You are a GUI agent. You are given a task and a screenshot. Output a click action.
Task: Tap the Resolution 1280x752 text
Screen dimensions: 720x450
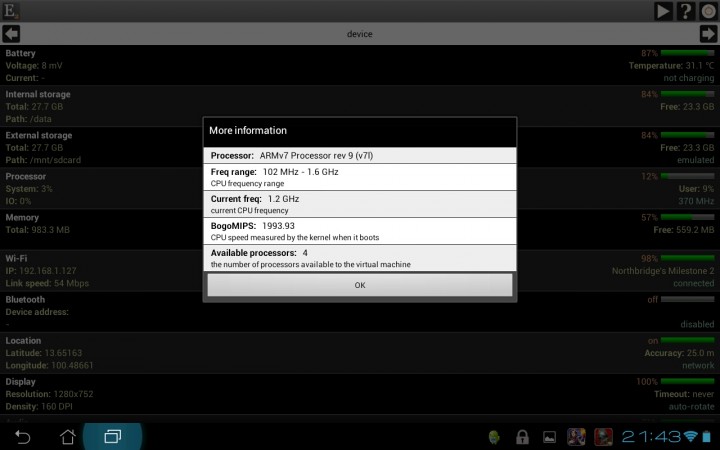(49, 394)
